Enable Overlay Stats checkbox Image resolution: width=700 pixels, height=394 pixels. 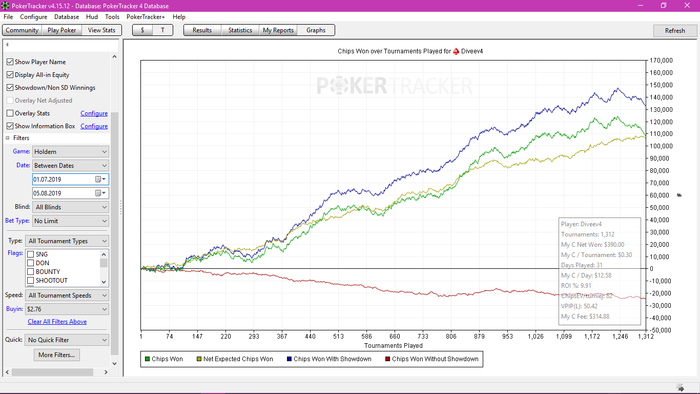click(x=10, y=113)
